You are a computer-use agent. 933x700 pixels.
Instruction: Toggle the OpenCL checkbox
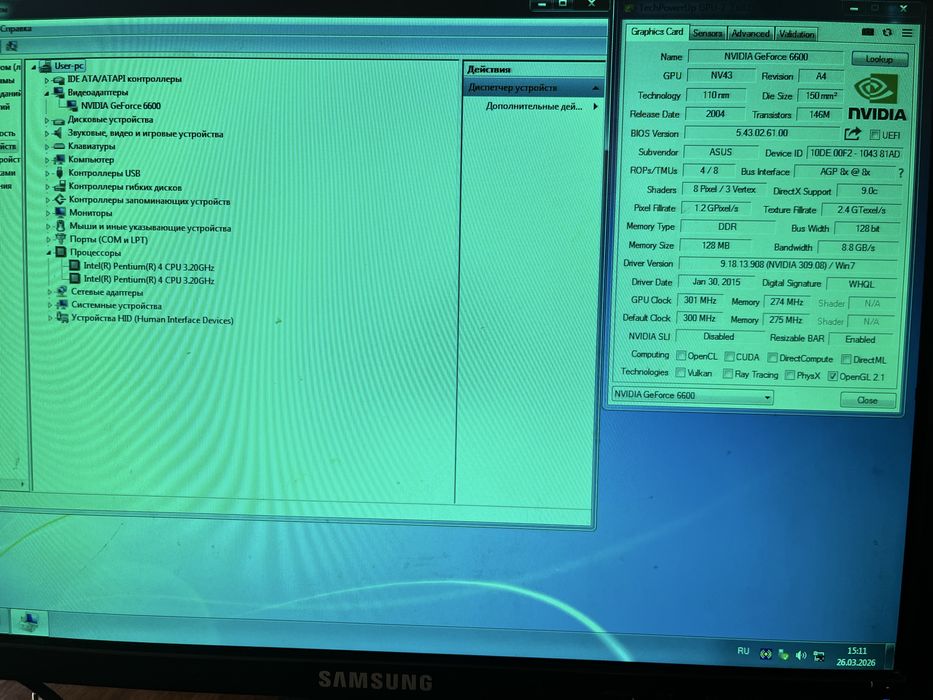pos(681,356)
